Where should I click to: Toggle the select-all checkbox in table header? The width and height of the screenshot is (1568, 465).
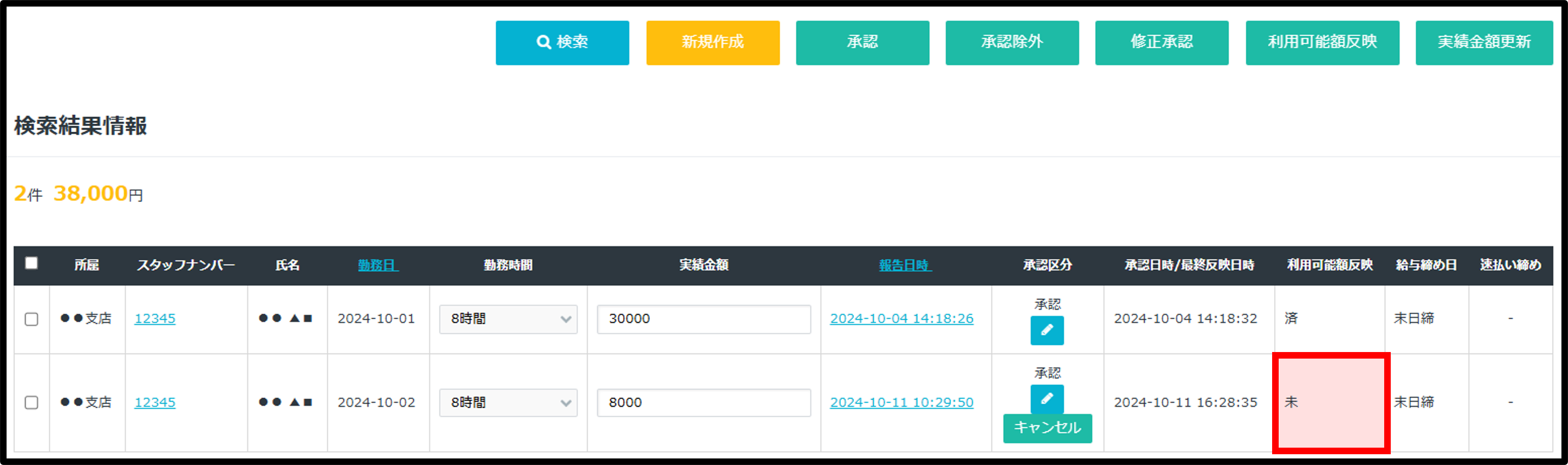(32, 263)
